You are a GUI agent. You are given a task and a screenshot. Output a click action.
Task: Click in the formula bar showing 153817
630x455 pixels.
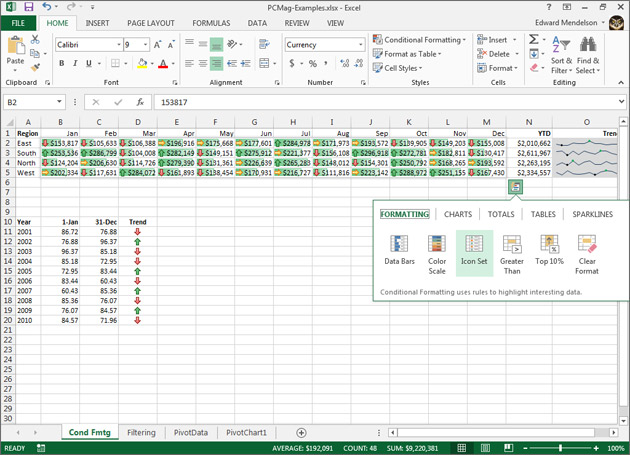(386, 102)
